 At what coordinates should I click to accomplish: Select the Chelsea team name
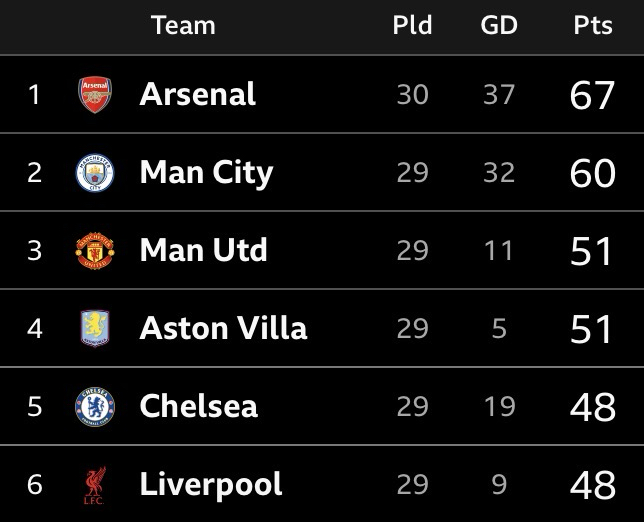pos(199,406)
